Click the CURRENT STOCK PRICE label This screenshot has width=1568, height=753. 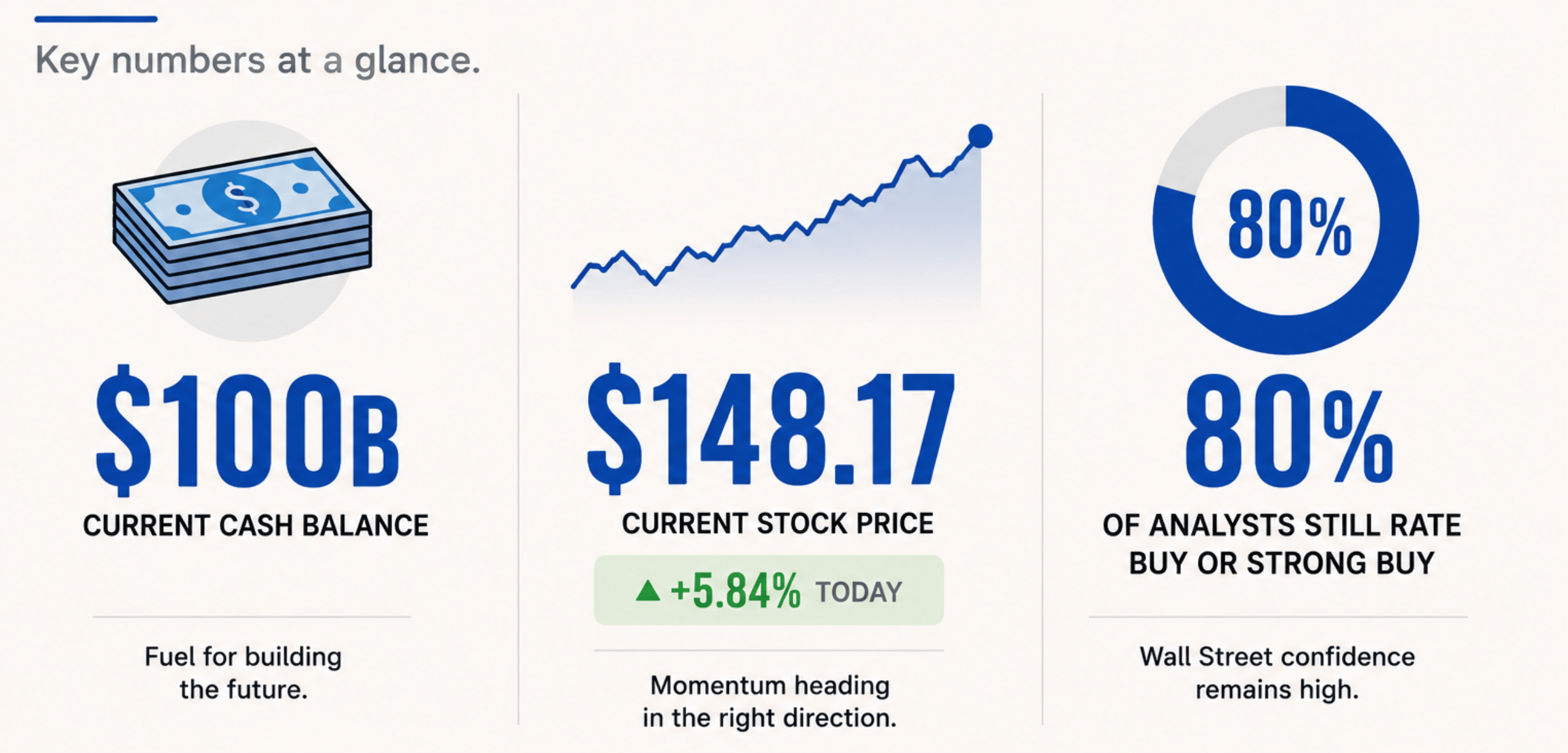pos(777,524)
